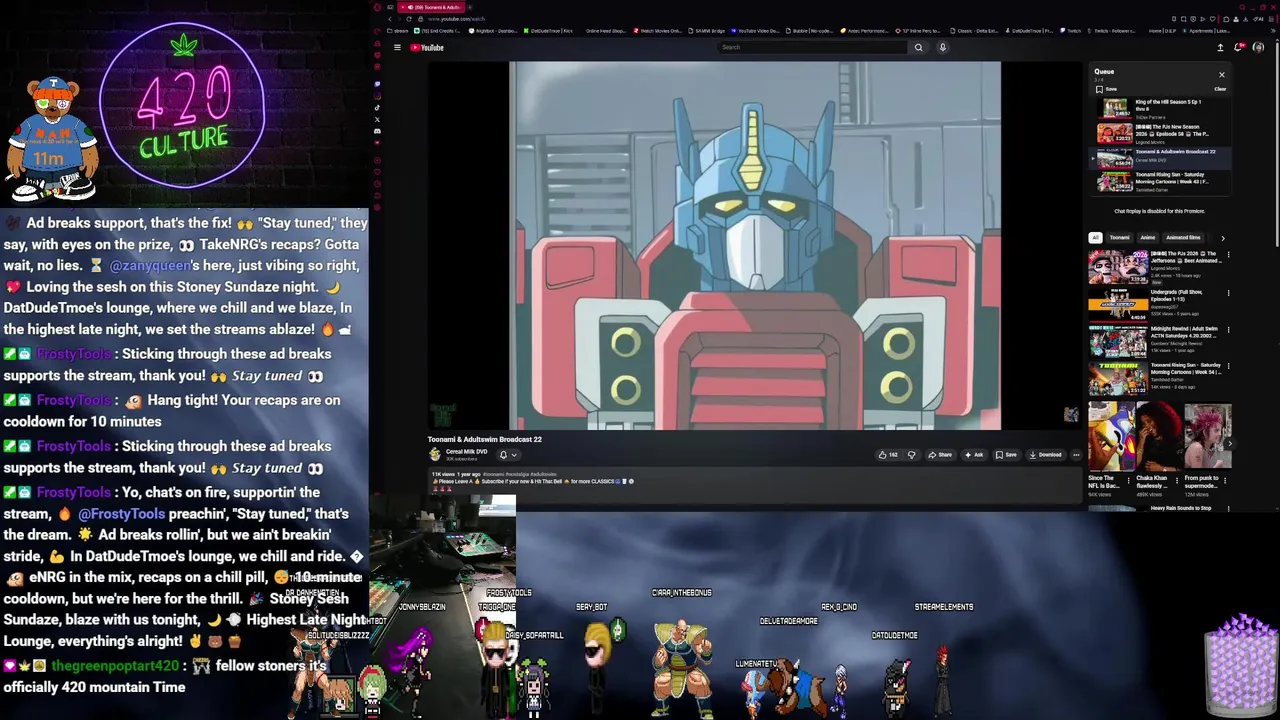
Task: Select the Anime filter chip
Action: coord(1148,238)
